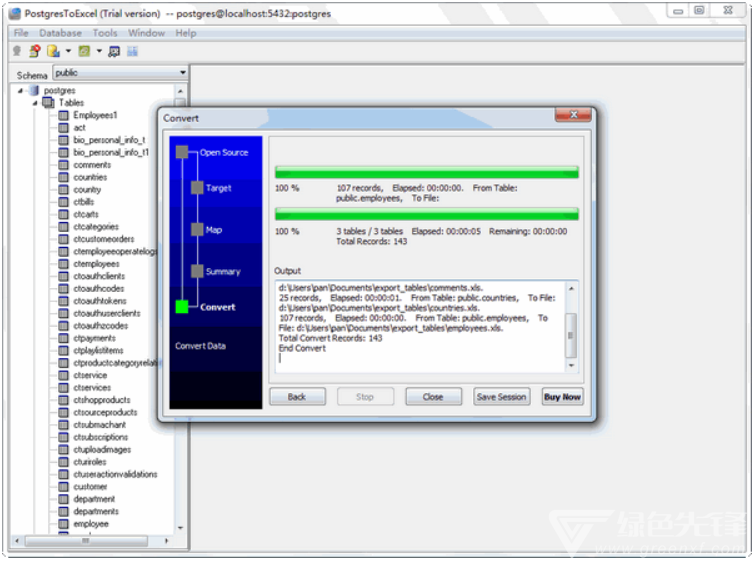The image size is (756, 563).
Task: Select the ctuploadimages table name
Action: click(102, 450)
